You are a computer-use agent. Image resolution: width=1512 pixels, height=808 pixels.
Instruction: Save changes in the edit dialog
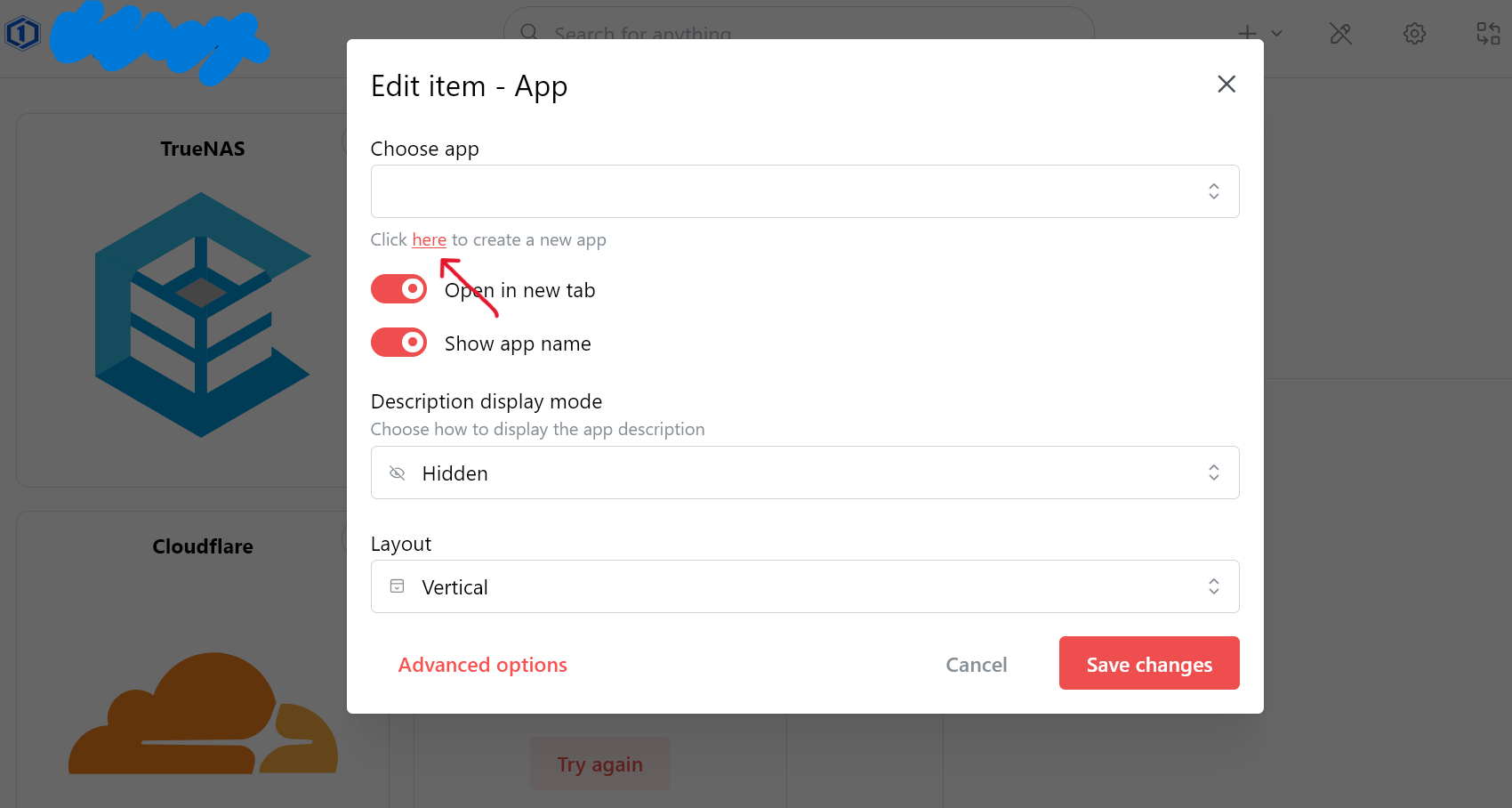(x=1148, y=663)
